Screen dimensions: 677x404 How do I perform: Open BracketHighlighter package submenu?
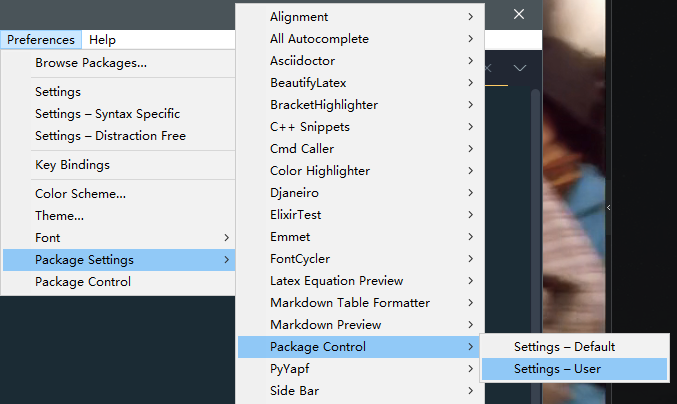323,105
